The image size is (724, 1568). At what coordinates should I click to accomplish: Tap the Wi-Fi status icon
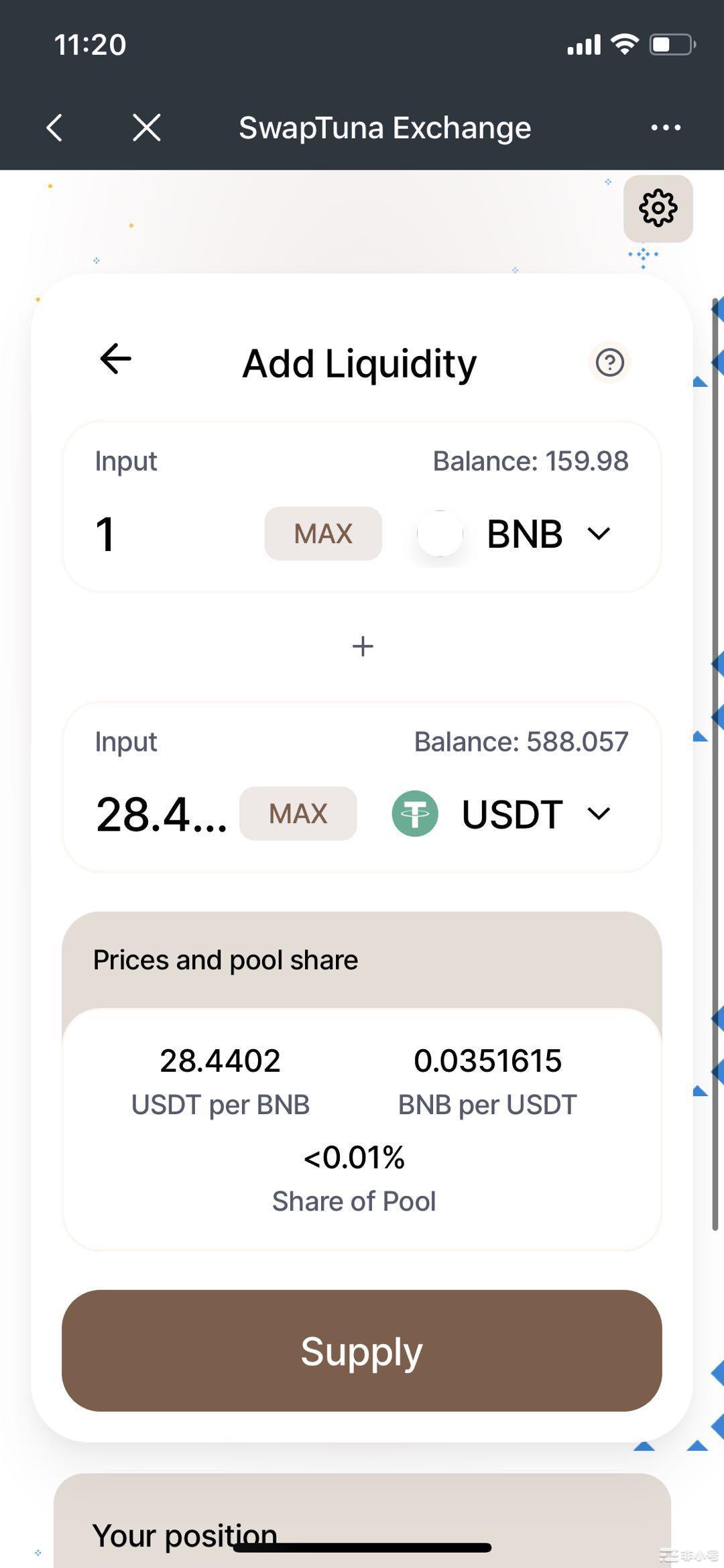624,44
